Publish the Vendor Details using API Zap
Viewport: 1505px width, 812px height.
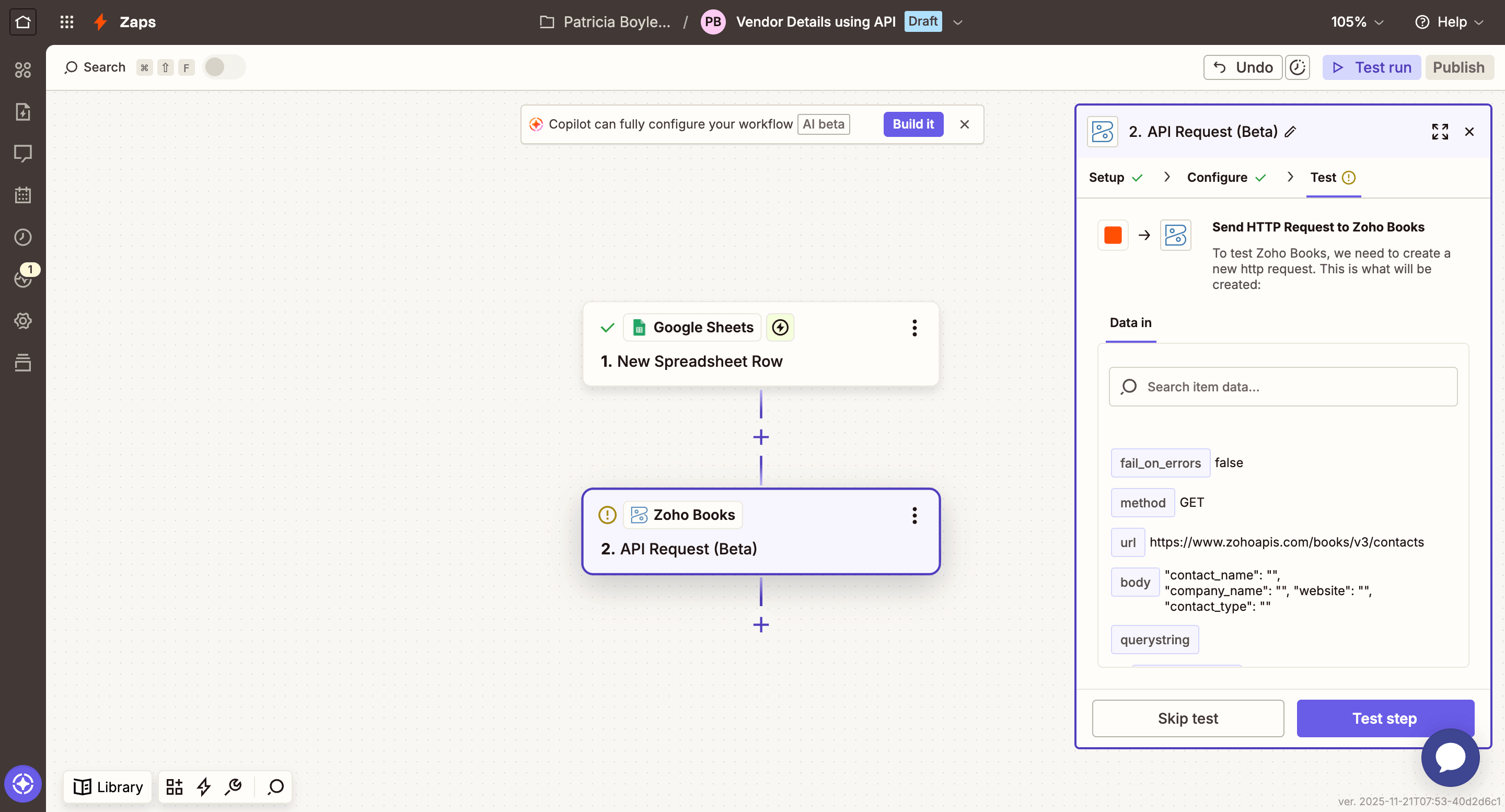pyautogui.click(x=1459, y=67)
